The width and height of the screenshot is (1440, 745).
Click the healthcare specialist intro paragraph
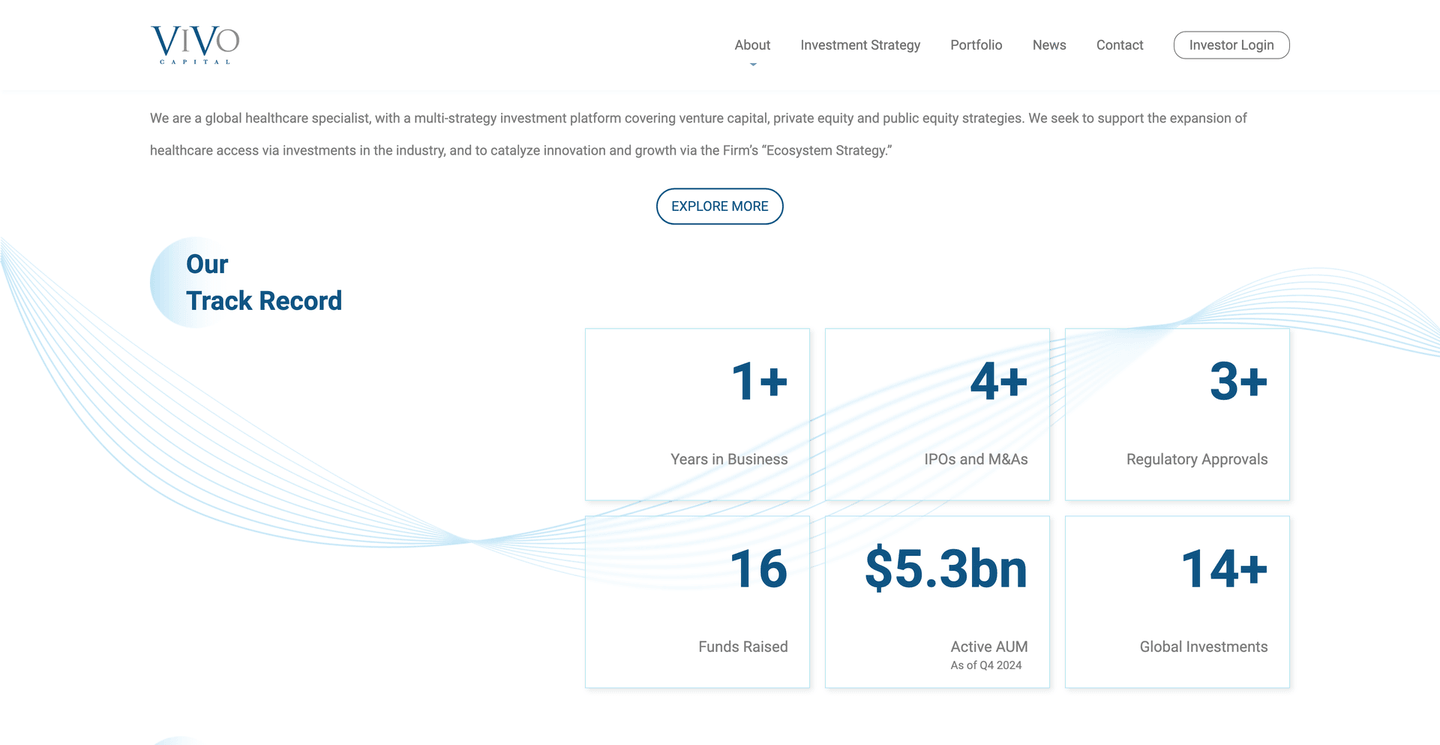(698, 134)
